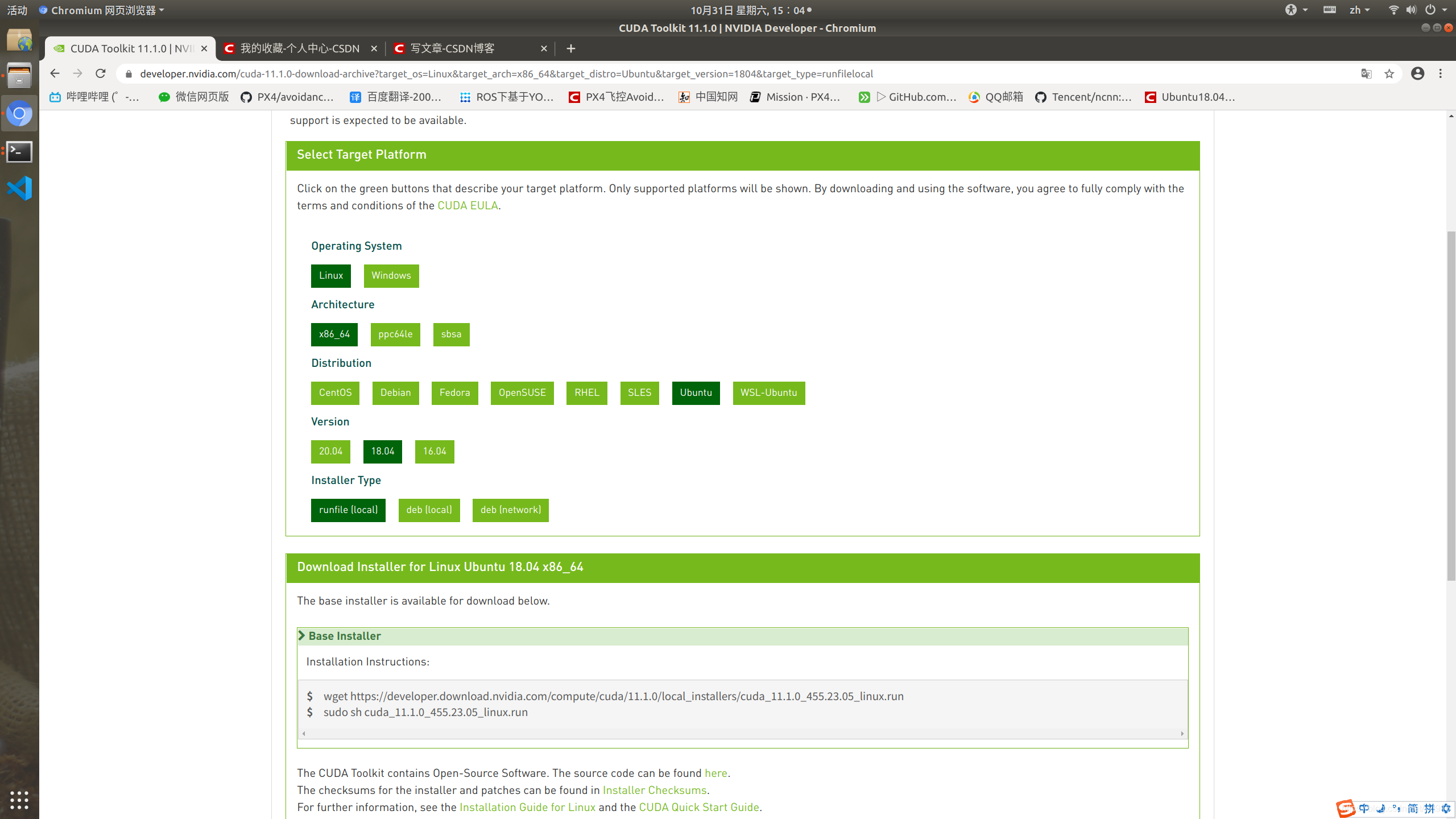This screenshot has width=1456, height=819.
Task: Choose version 20.04
Action: point(330,452)
